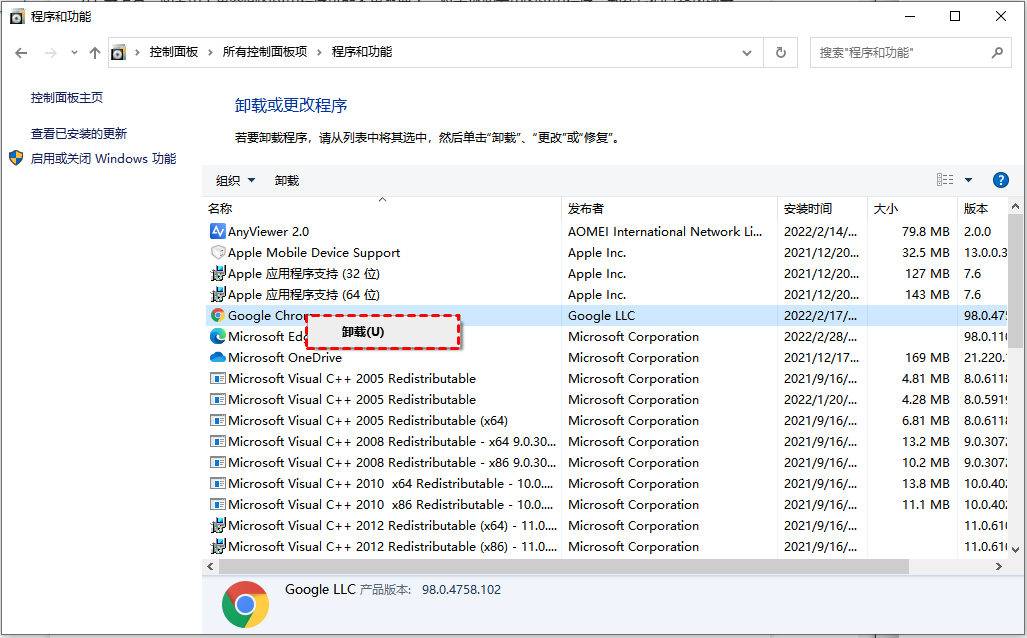
Task: Open 启用或关闭 Windows 功能 link
Action: click(x=103, y=158)
